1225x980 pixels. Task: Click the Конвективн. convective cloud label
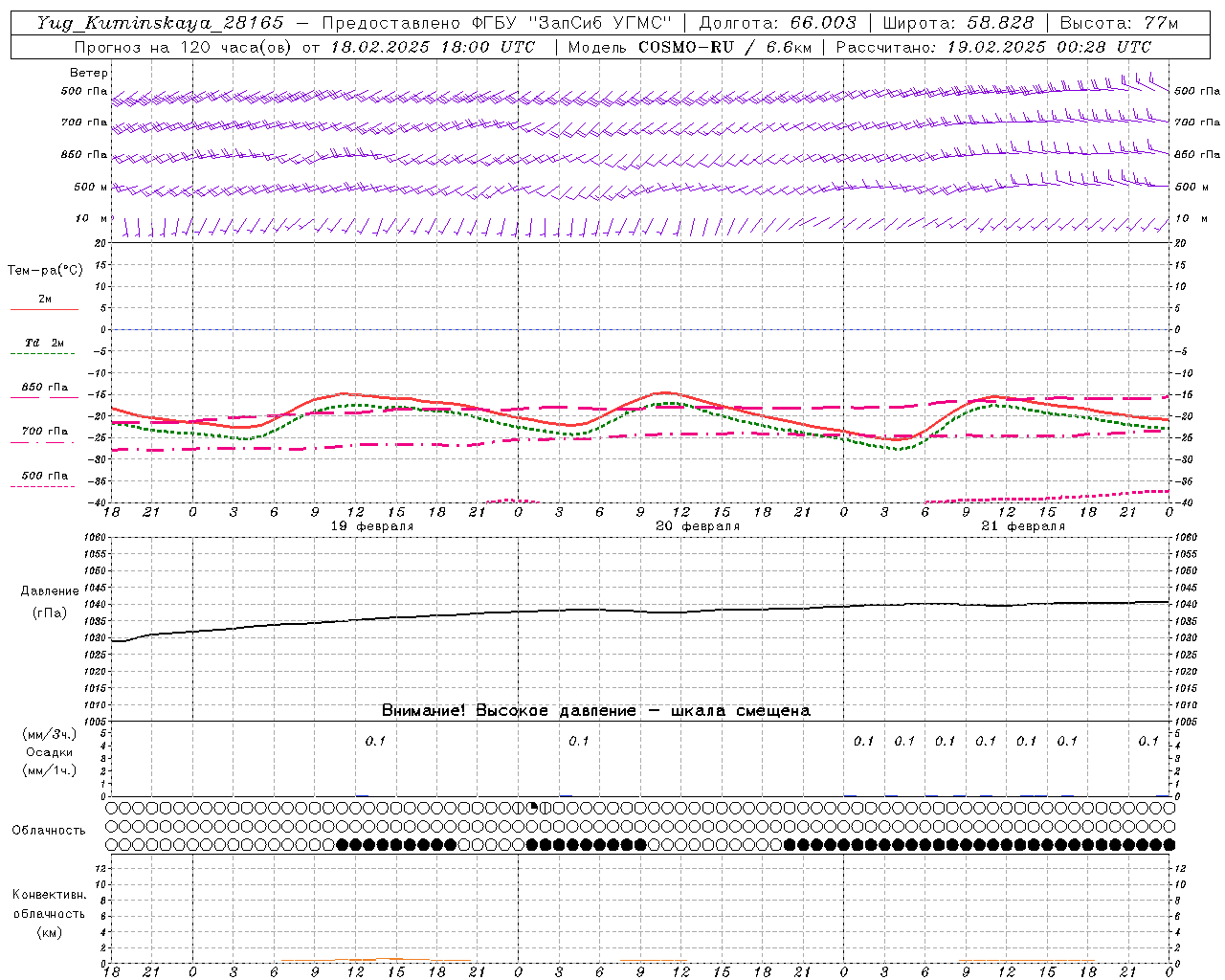(x=50, y=895)
